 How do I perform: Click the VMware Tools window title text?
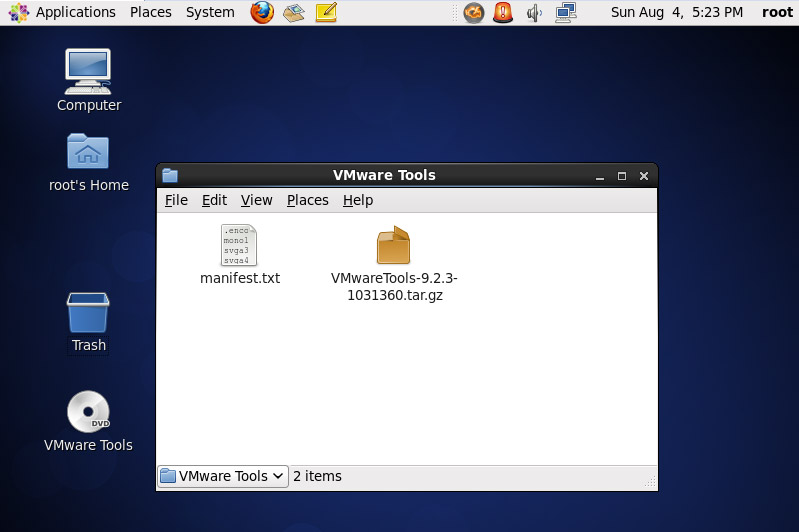(384, 175)
